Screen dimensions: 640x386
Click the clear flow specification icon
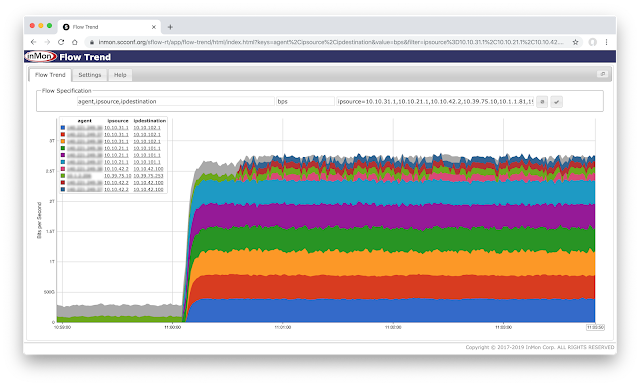(x=542, y=102)
